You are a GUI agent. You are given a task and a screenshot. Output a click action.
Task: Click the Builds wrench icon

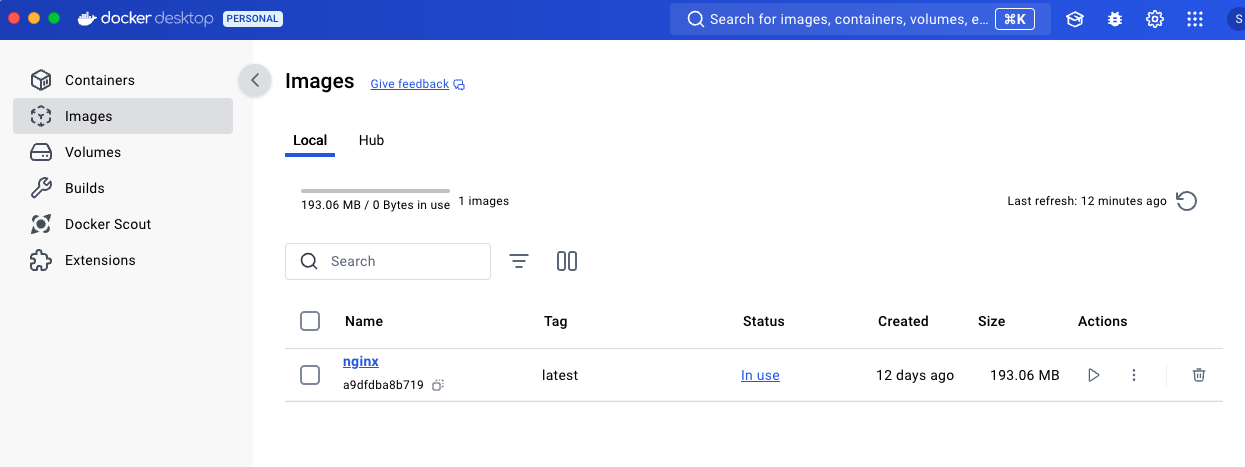pos(41,188)
